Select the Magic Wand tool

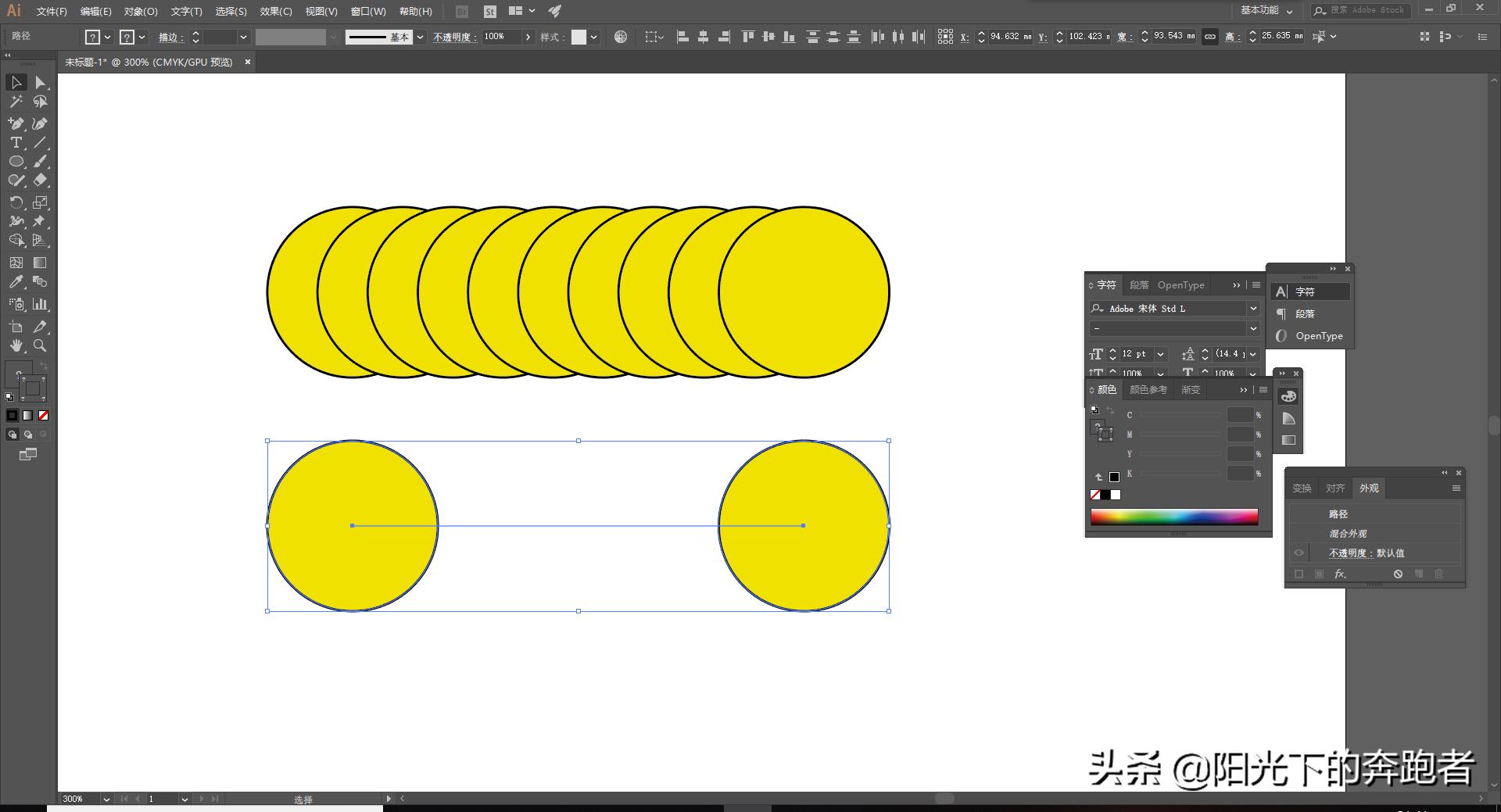tap(16, 102)
